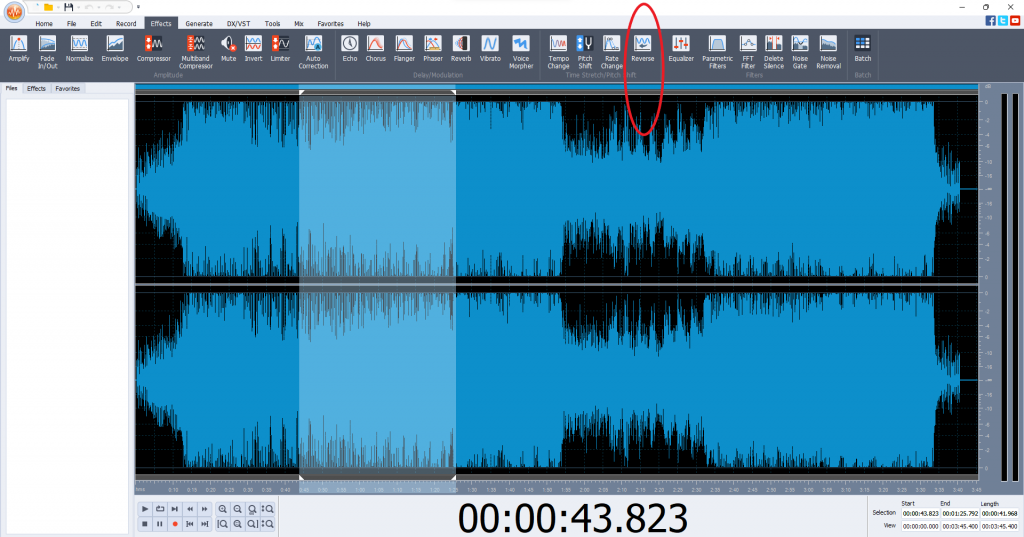Zoom in horizontally on the waveform

[x=223, y=509]
